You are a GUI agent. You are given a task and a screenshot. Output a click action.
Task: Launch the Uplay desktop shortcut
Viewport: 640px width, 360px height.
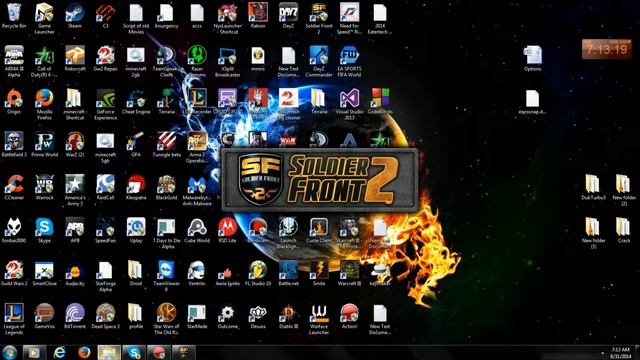click(136, 231)
